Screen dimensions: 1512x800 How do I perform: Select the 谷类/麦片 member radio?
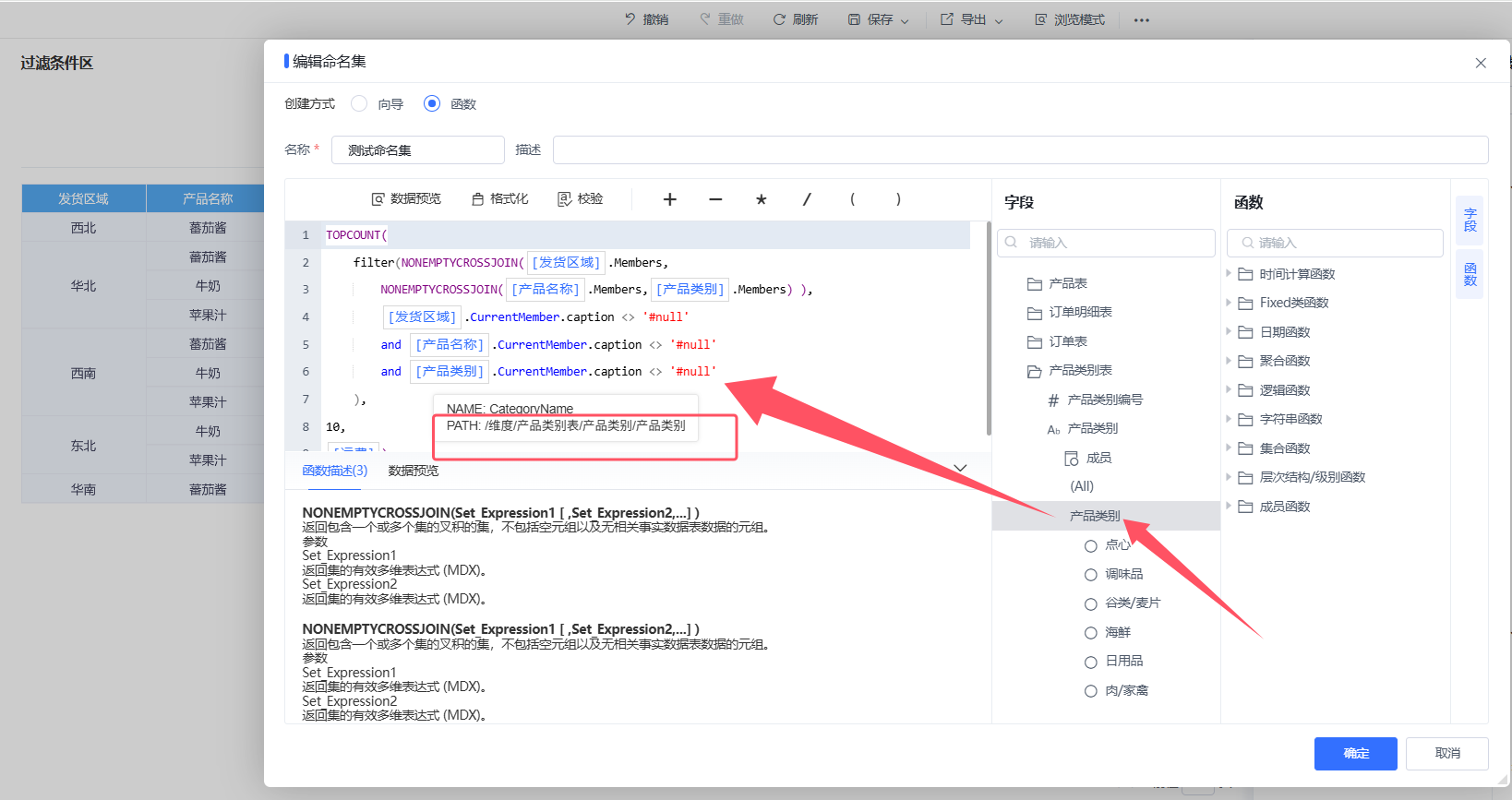tap(1090, 603)
